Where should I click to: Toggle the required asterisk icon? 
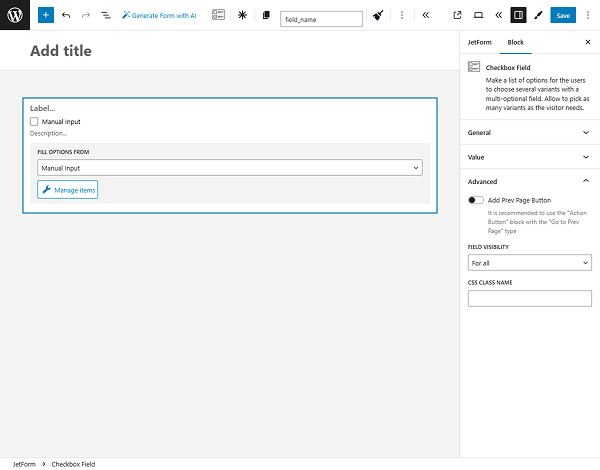click(242, 15)
